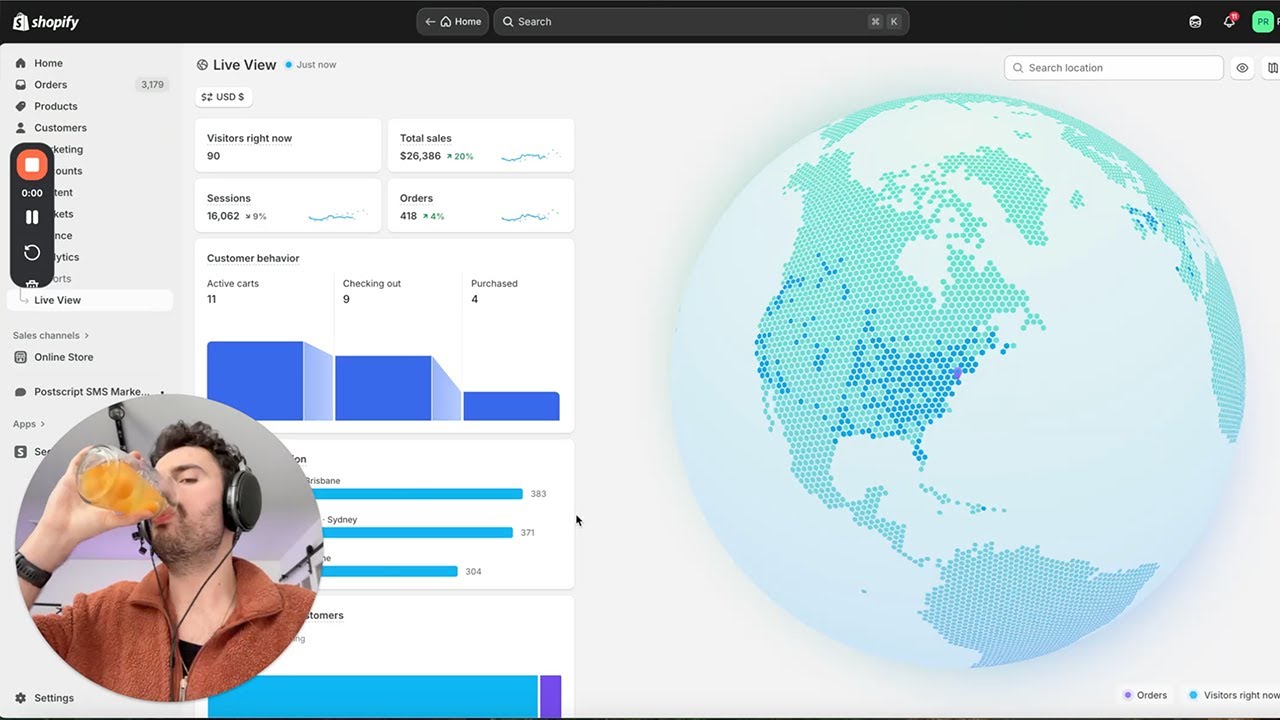The image size is (1280, 720).
Task: Click the Shopify logo
Action: click(45, 21)
